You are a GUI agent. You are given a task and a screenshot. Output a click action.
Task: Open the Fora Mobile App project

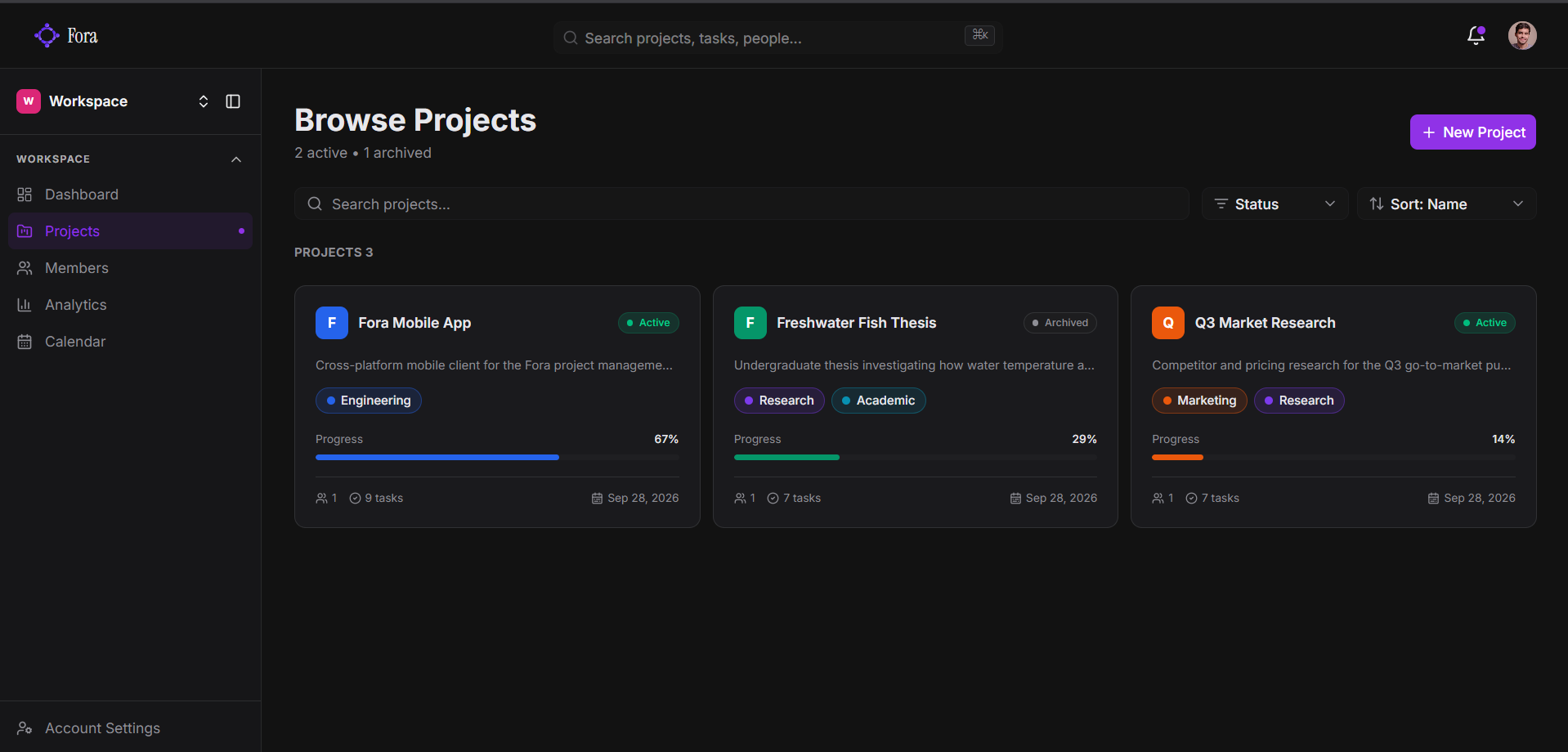pyautogui.click(x=497, y=406)
